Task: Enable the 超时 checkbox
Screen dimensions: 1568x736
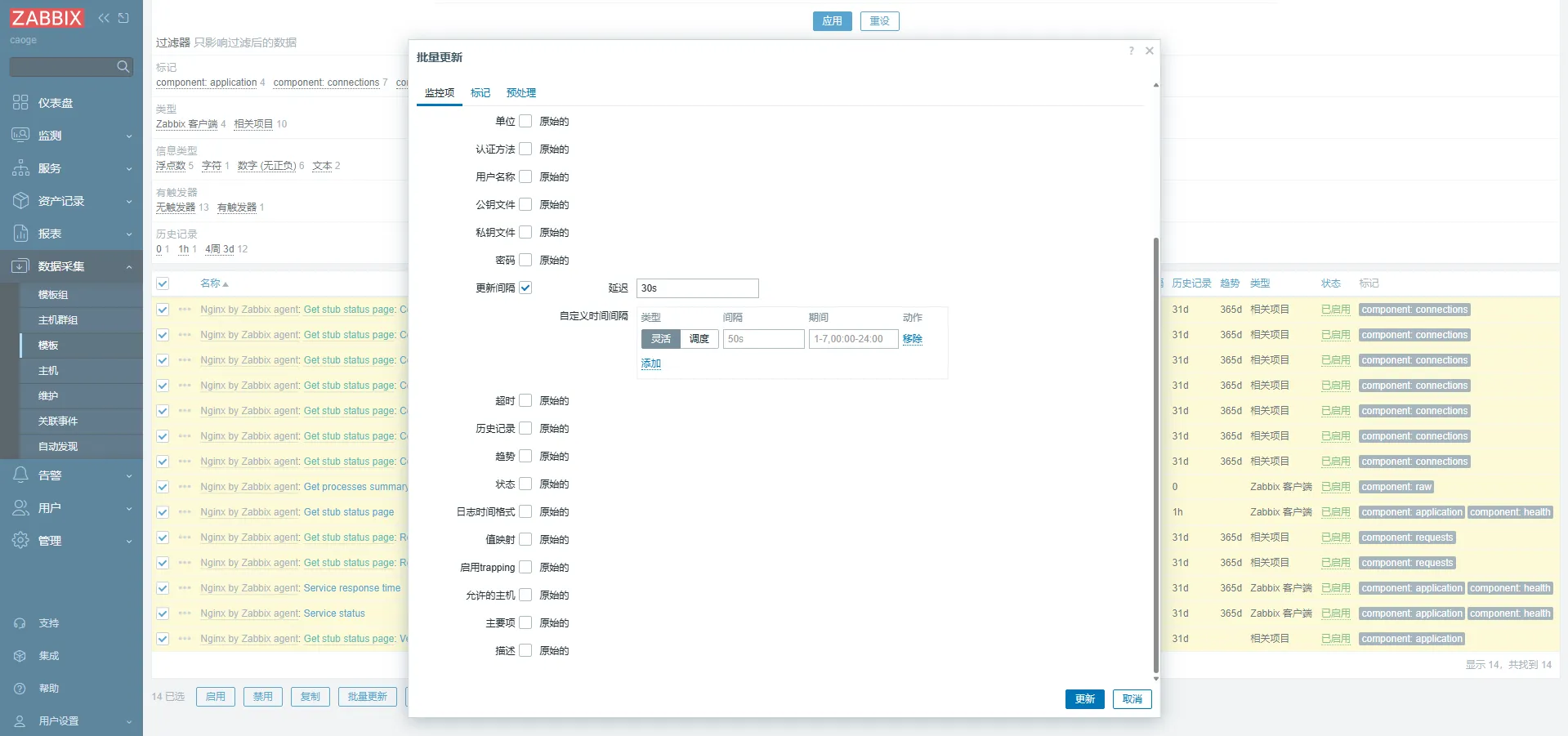Action: click(x=525, y=400)
